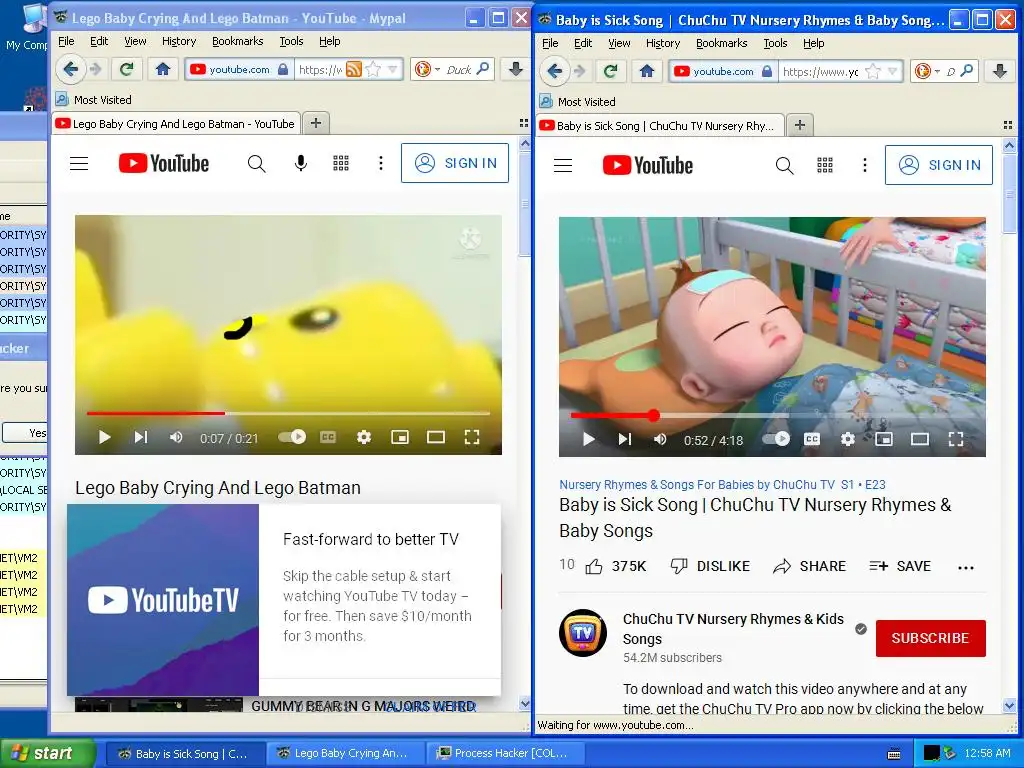The height and width of the screenshot is (768, 1024).
Task: Open downloads in the Lego Baby window
Action: pos(516,69)
